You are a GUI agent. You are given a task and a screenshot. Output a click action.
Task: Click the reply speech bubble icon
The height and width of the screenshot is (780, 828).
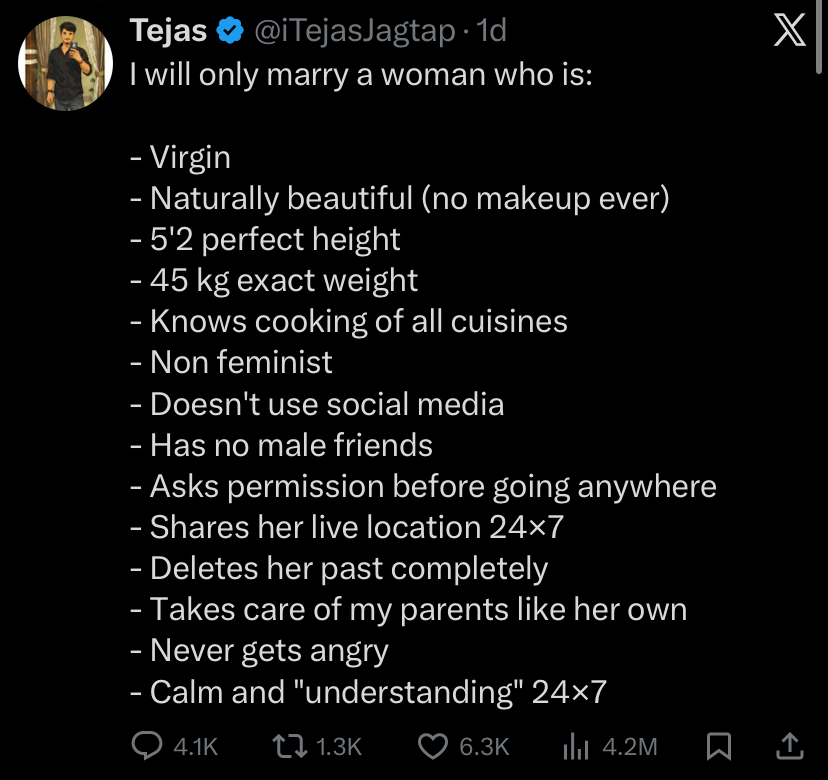(x=146, y=745)
